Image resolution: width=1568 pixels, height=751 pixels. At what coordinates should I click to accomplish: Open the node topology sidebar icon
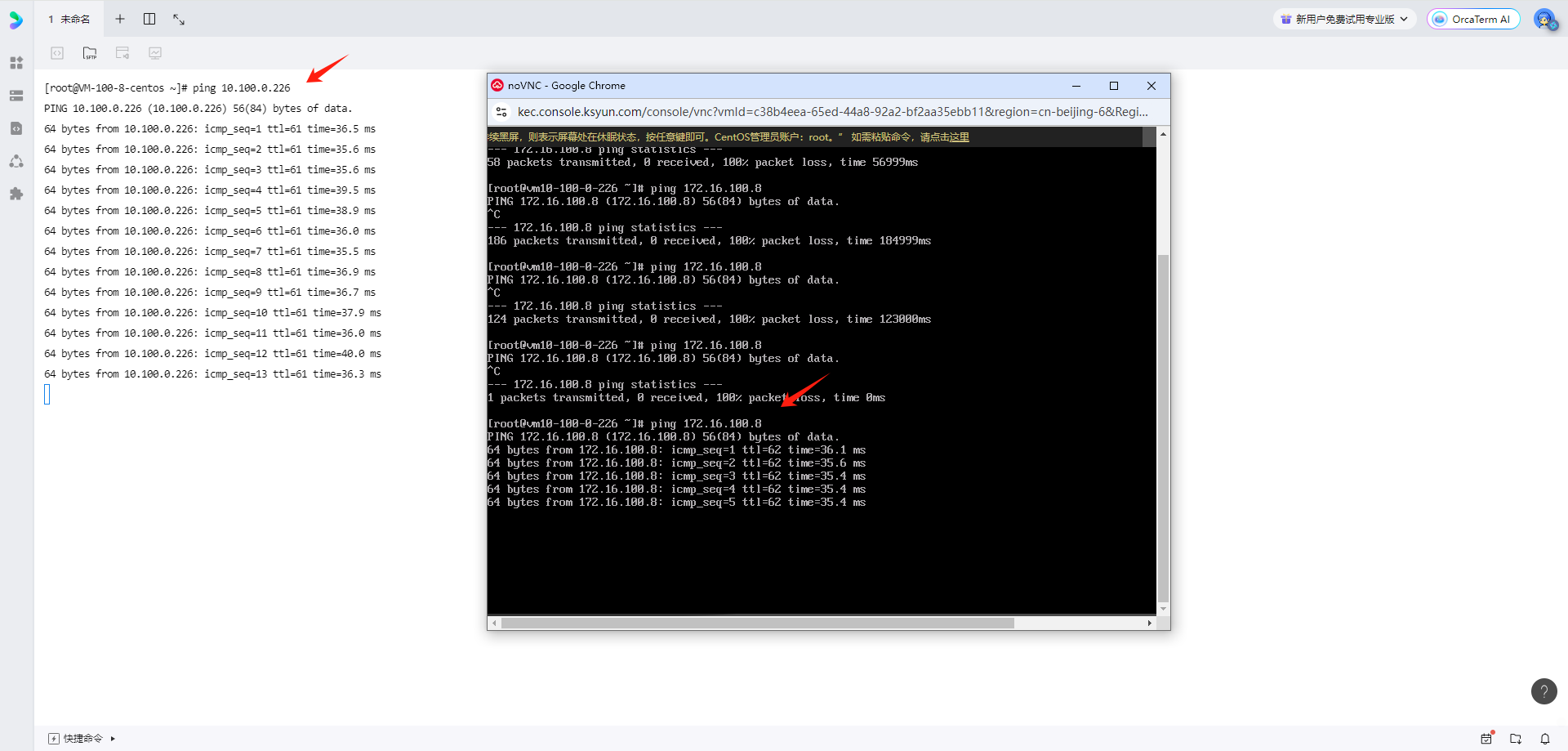[16, 161]
